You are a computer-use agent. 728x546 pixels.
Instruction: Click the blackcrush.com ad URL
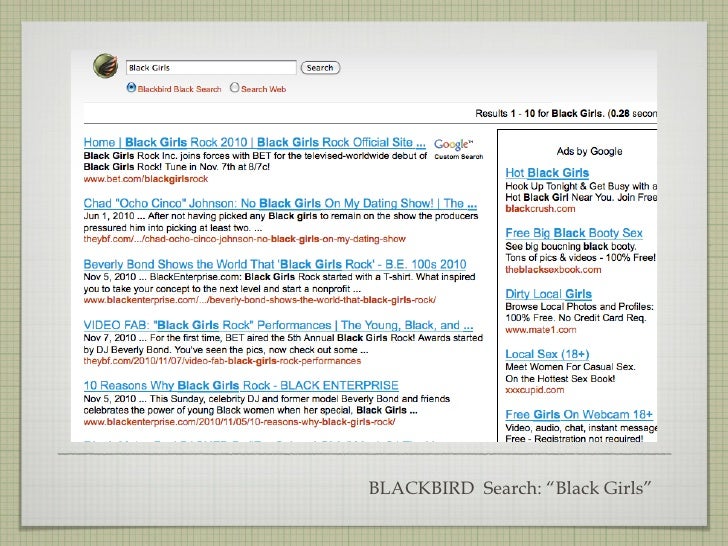pos(540,208)
